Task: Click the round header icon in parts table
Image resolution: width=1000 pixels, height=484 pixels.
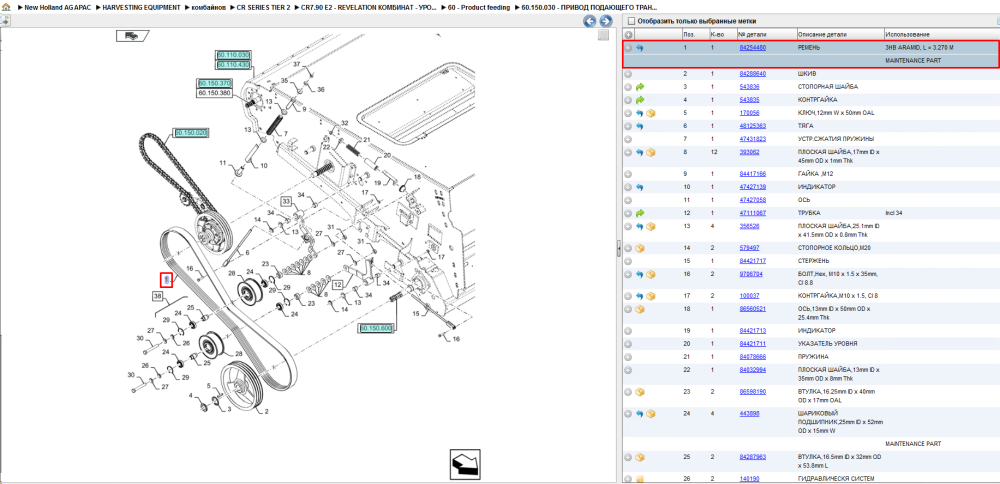Action: pos(628,34)
